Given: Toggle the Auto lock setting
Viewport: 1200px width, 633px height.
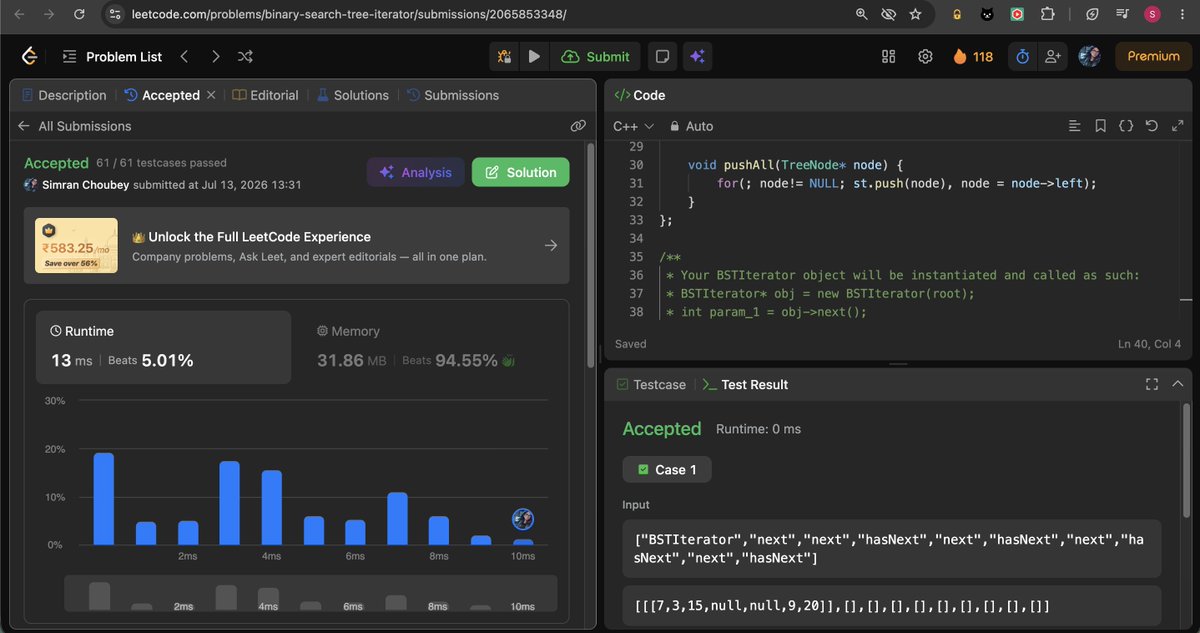Looking at the screenshot, I should pyautogui.click(x=691, y=126).
